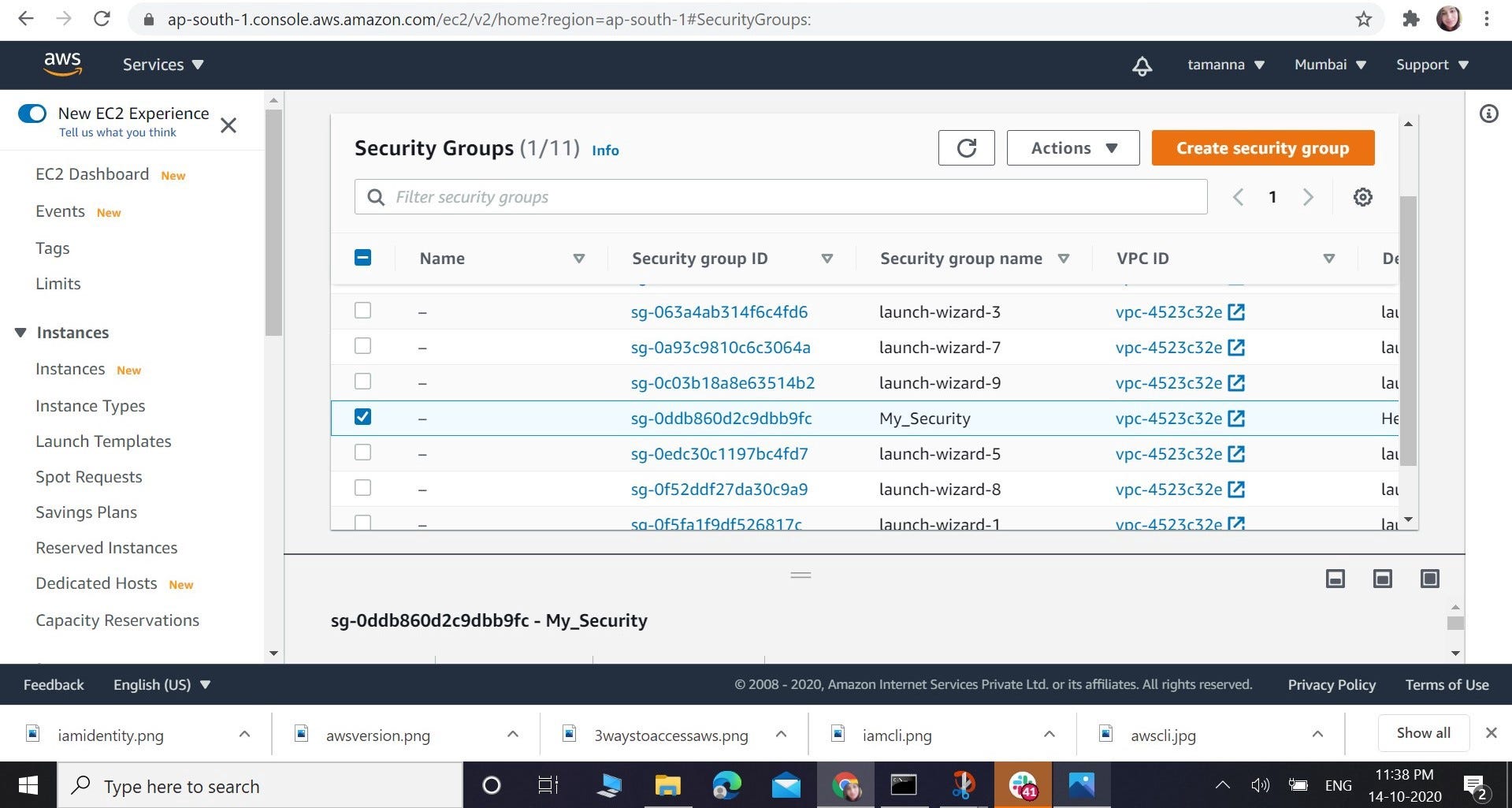The width and height of the screenshot is (1512, 808).
Task: Open the Privacy Policy link
Action: click(x=1332, y=685)
